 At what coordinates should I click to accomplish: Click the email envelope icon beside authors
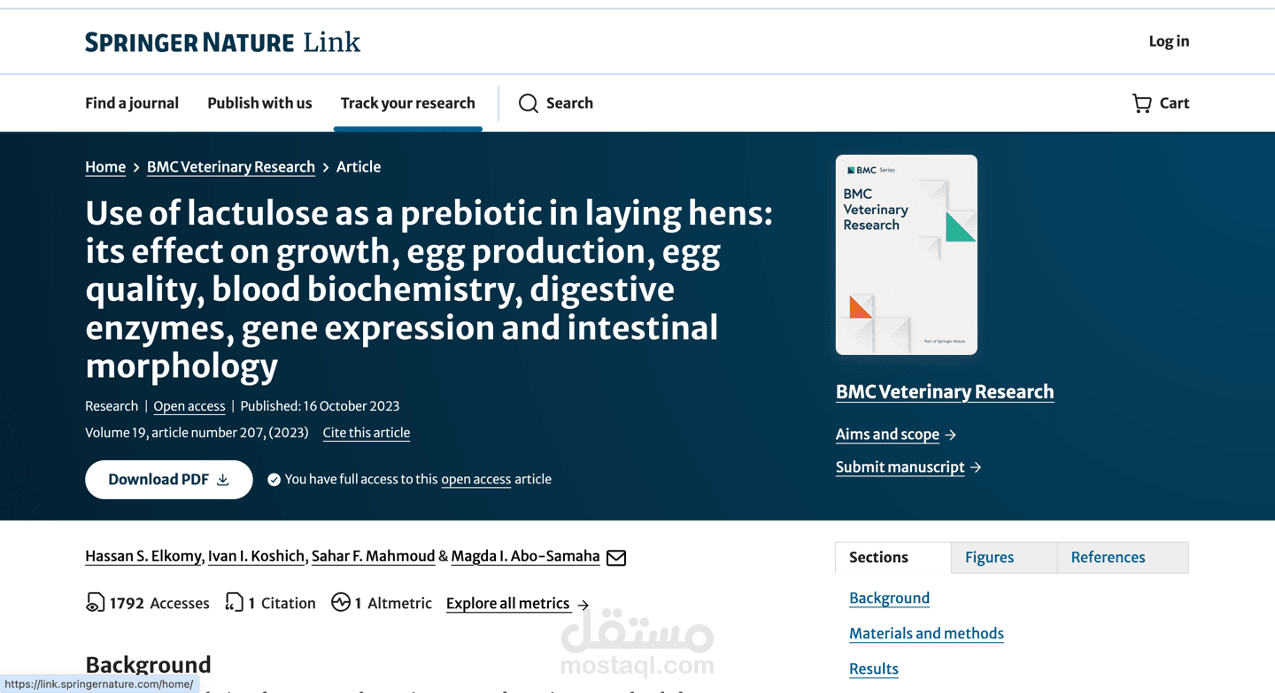point(616,557)
